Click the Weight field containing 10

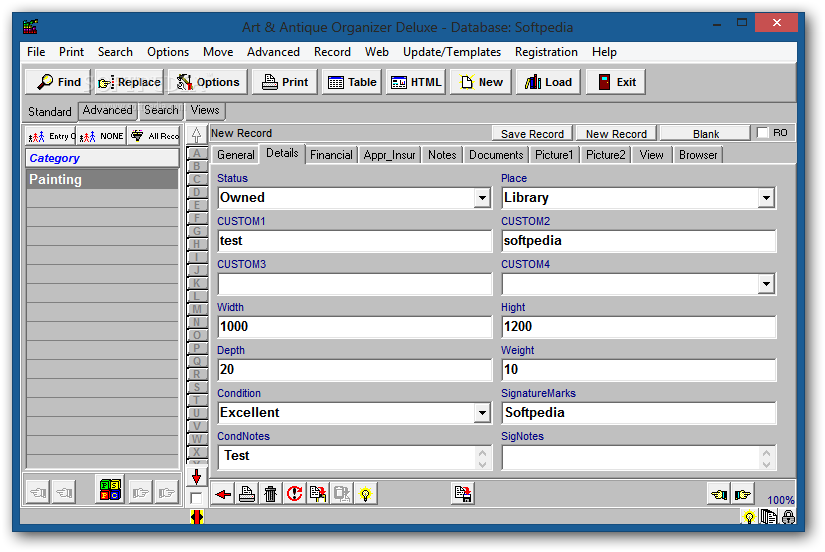[x=639, y=370]
